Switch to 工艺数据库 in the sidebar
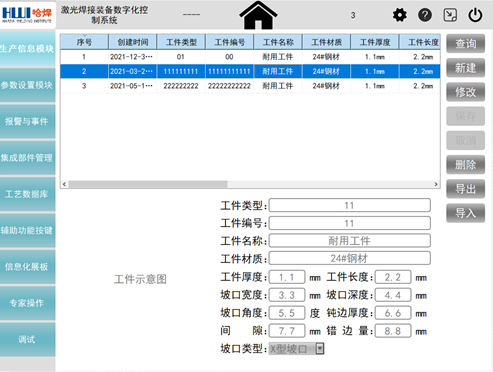The image size is (493, 372). click(x=27, y=194)
